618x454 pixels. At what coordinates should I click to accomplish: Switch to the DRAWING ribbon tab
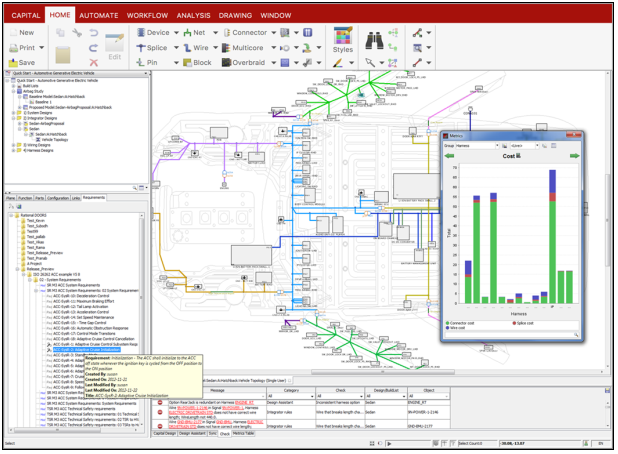click(x=235, y=16)
